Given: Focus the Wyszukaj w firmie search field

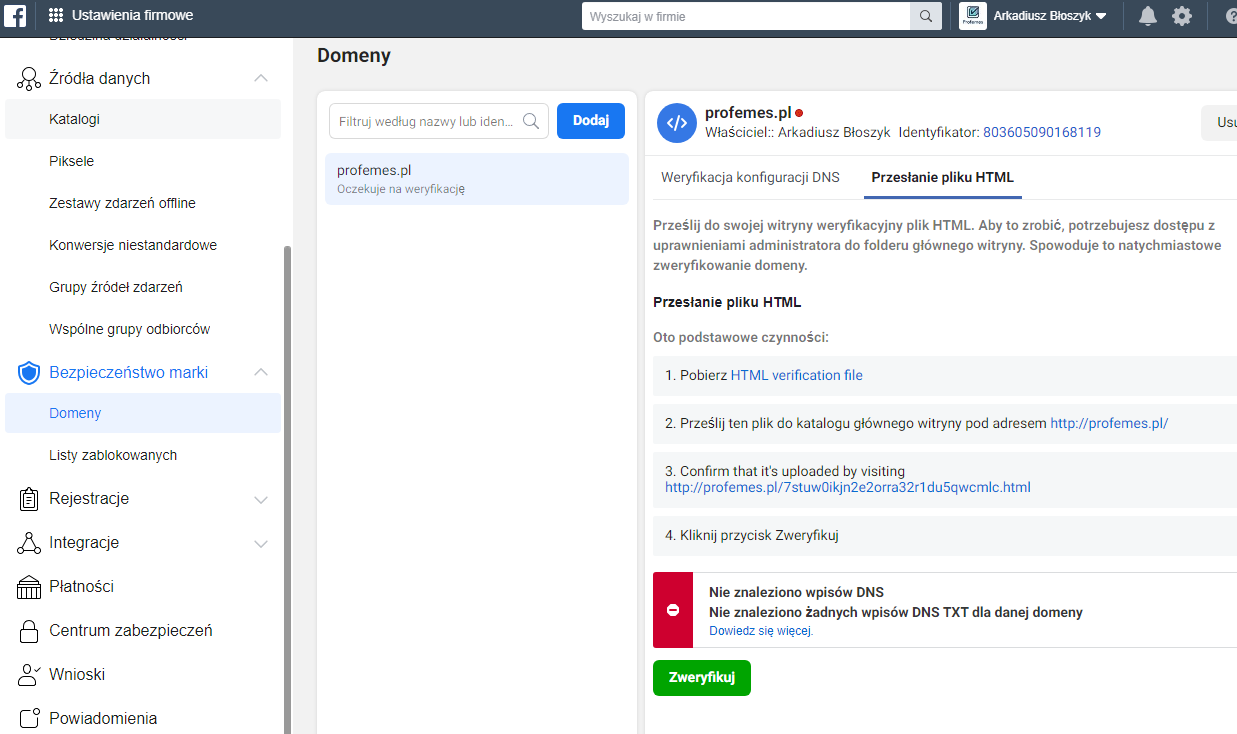Looking at the screenshot, I should coord(746,16).
